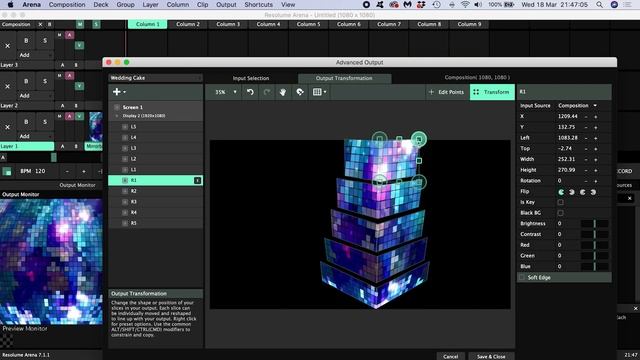Increase the X value with plus
The width and height of the screenshot is (640, 360).
(x=596, y=117)
